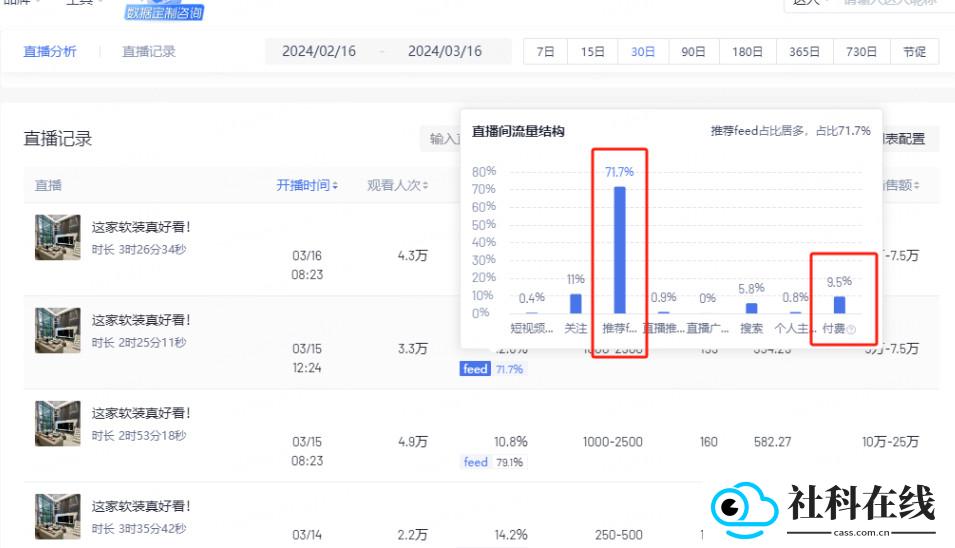Click the blue feed tag with 71.7%
955x548 pixels.
tap(475, 368)
